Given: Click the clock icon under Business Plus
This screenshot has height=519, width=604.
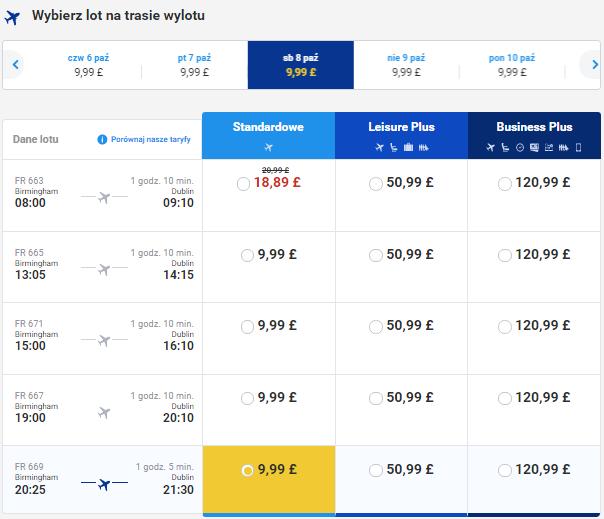Looking at the screenshot, I should click(520, 148).
